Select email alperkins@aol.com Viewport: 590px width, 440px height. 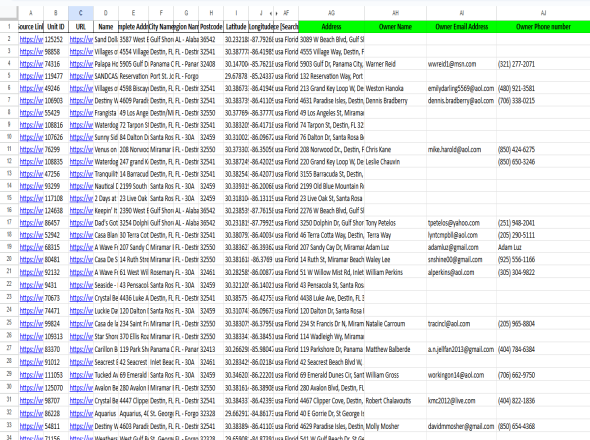(462, 272)
